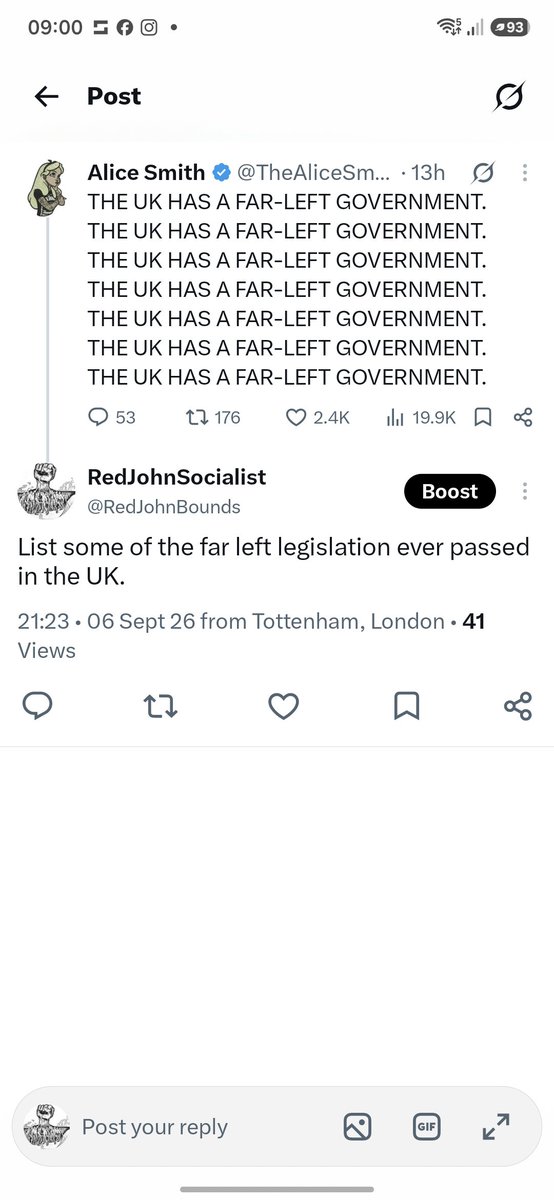
Task: Attach an image using the reply bar's photo icon
Action: pyautogui.click(x=357, y=1127)
